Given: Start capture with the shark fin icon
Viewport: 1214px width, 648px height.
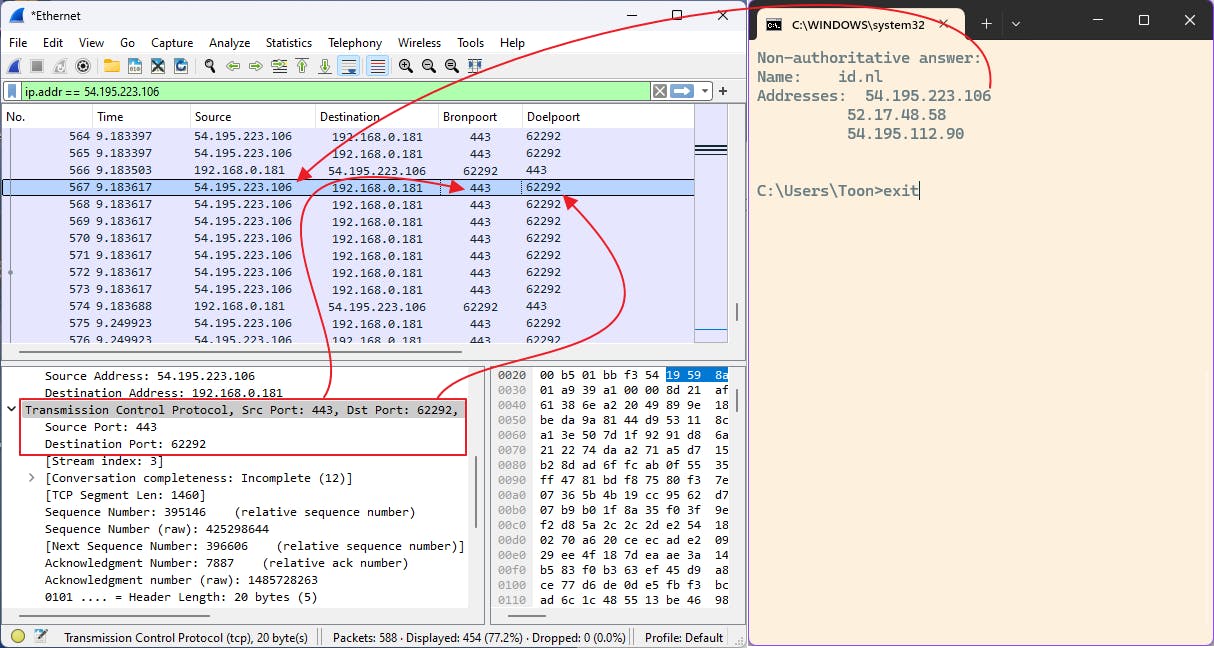Looking at the screenshot, I should [x=15, y=66].
